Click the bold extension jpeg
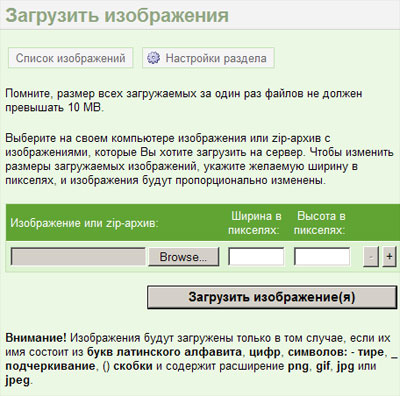Viewport: 400px width, 396px height. pos(18,381)
